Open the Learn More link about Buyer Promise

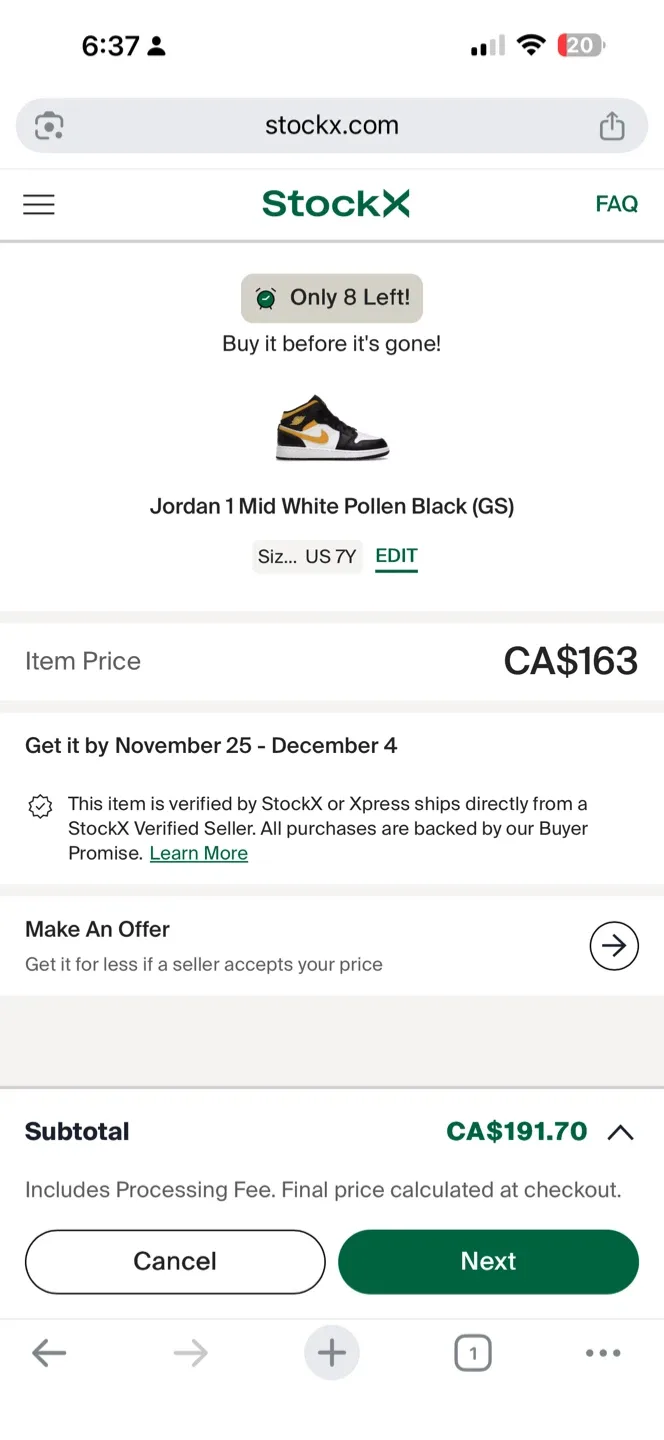point(198,853)
